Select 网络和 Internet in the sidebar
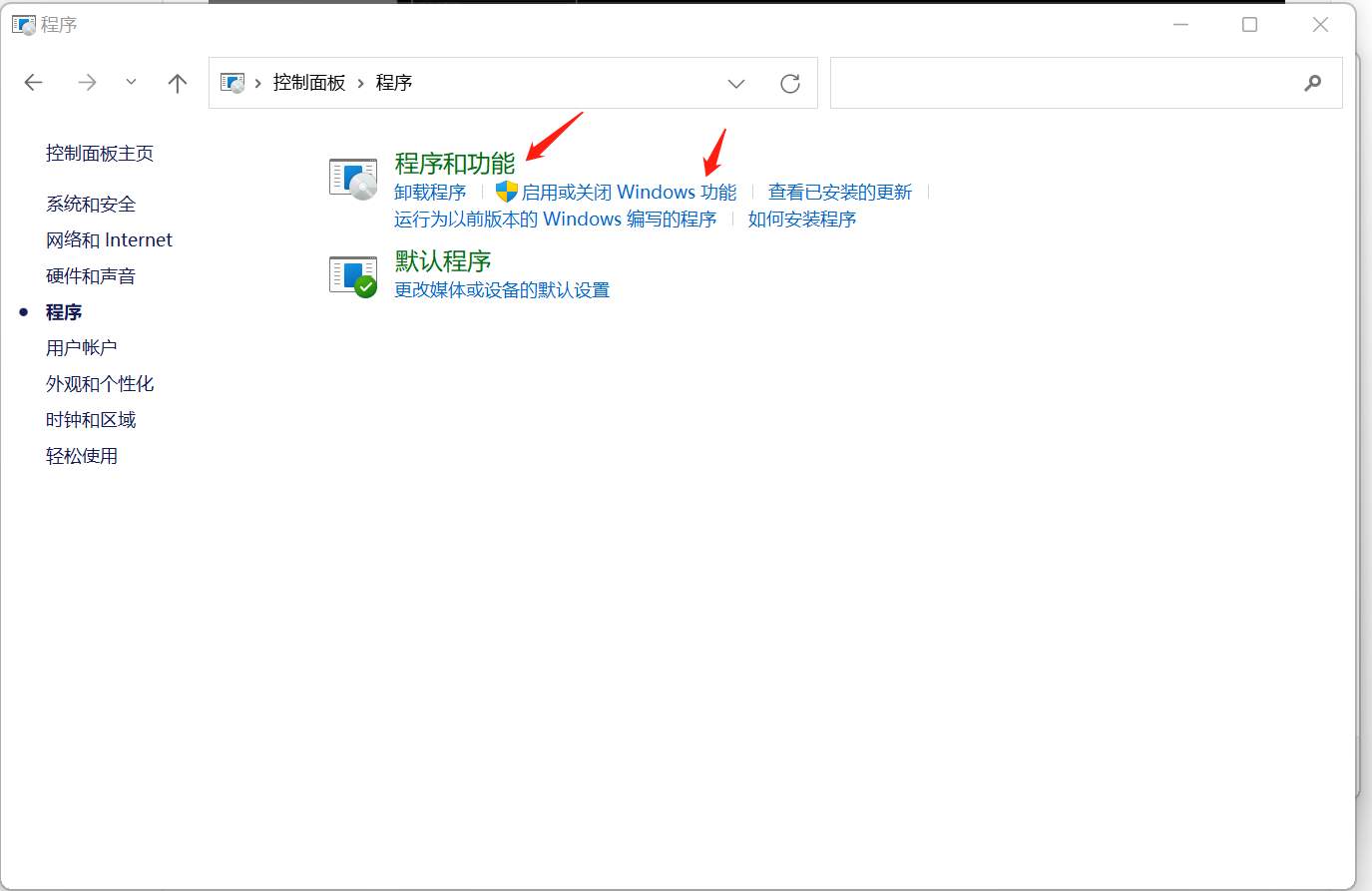Image resolution: width=1372 pixels, height=891 pixels. tap(109, 240)
